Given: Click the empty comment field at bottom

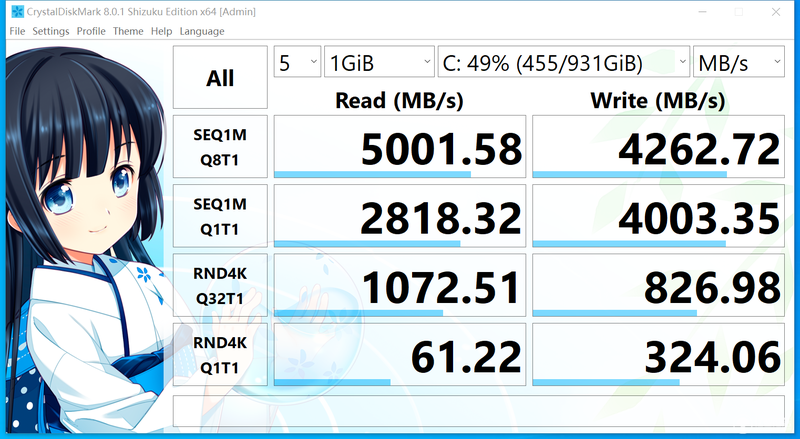Looking at the screenshot, I should pyautogui.click(x=479, y=411).
